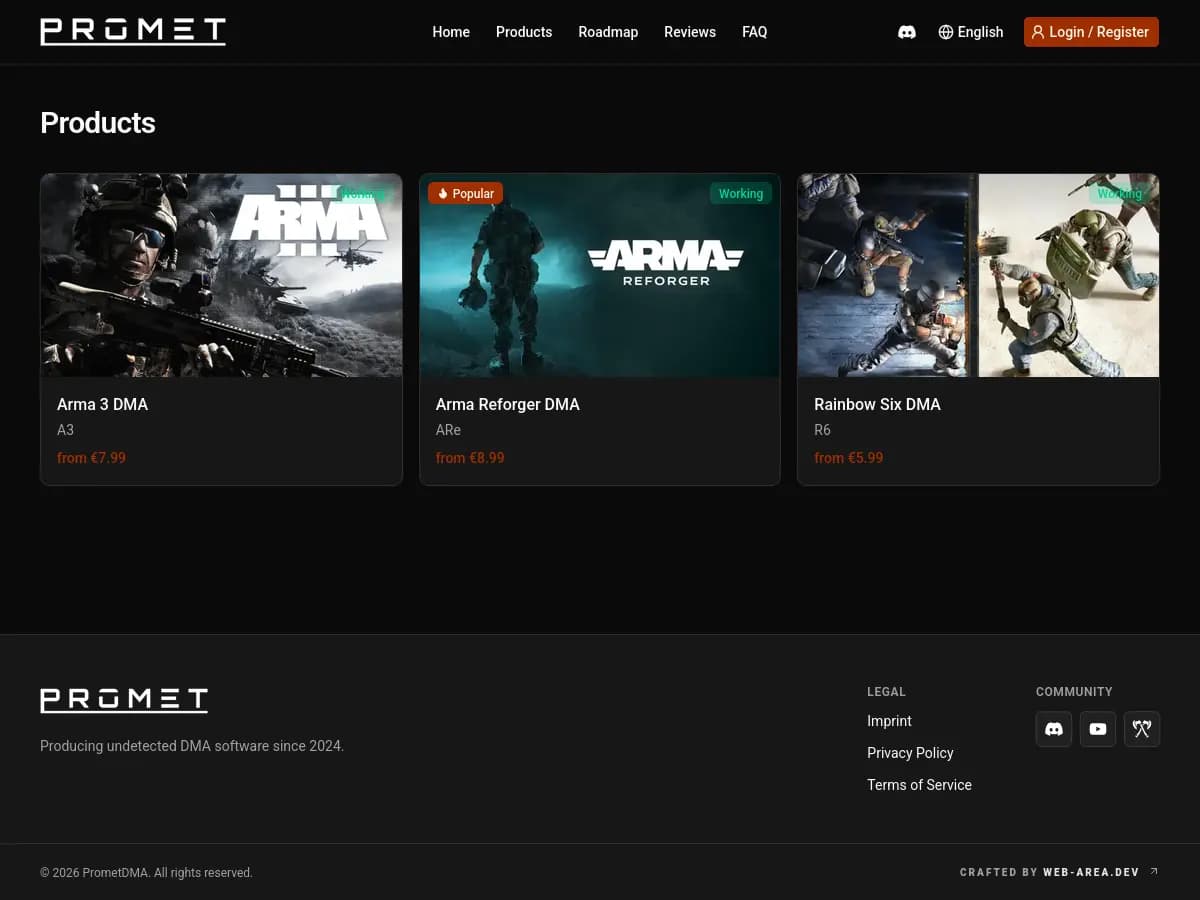Click the 'Producing undetected DMA software since 2024.' tagline
The width and height of the screenshot is (1200, 900).
192,746
